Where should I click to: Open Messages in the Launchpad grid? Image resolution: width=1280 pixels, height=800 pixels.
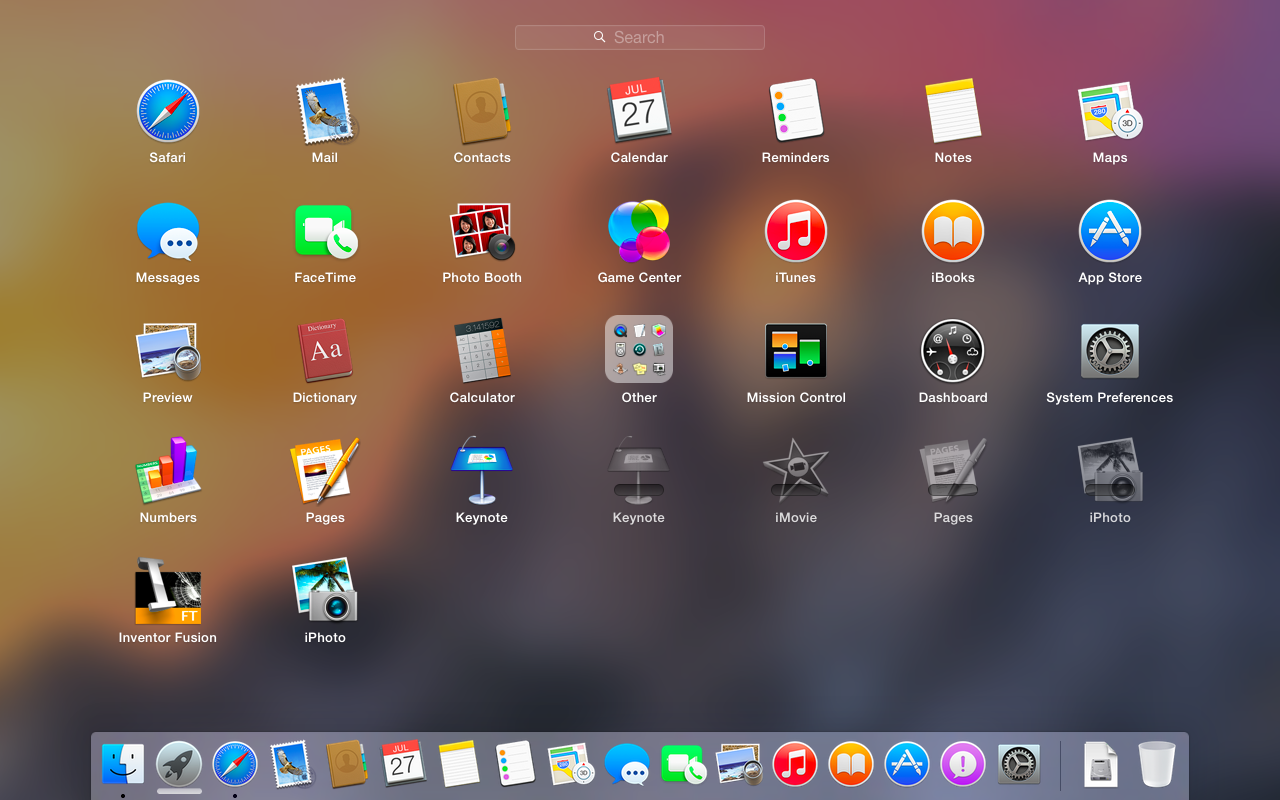(x=168, y=231)
